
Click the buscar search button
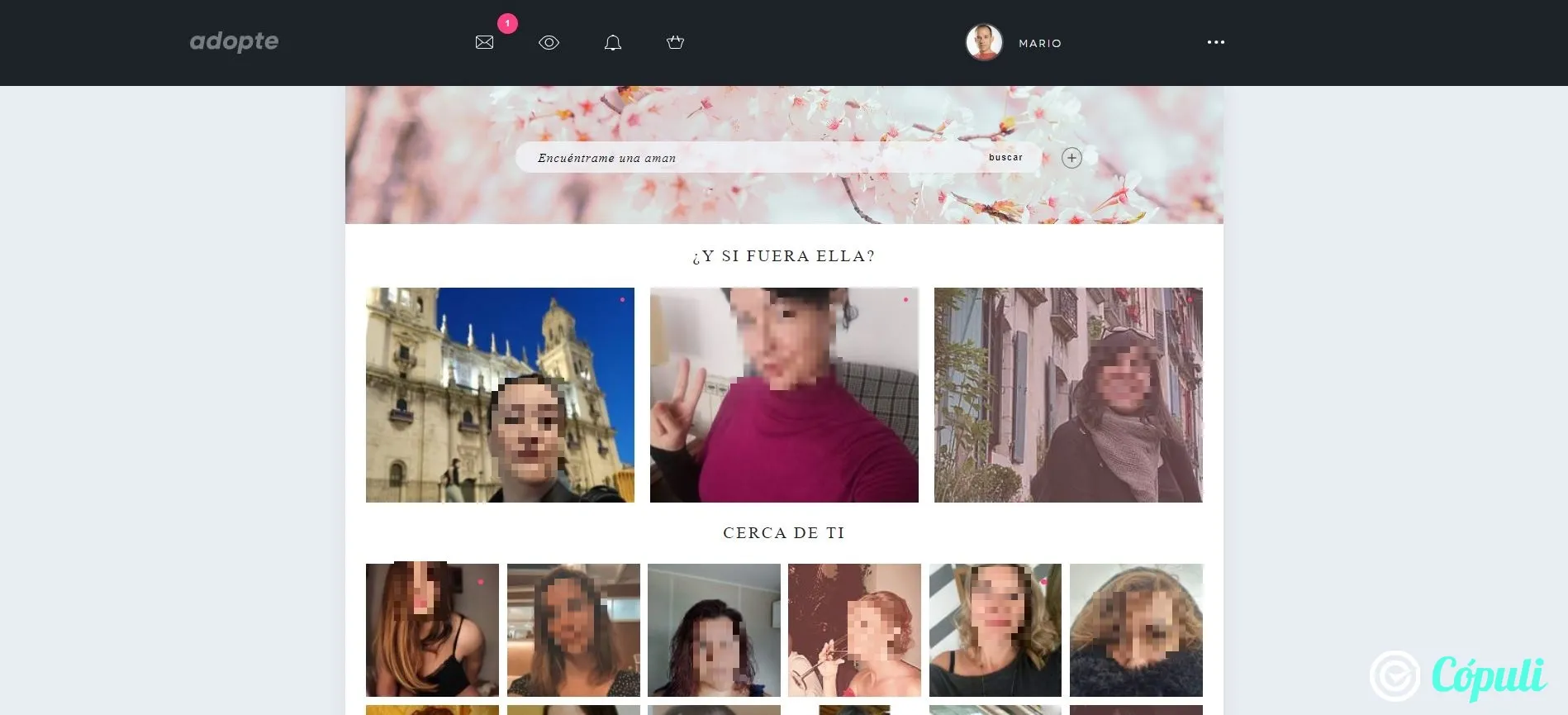pos(1005,157)
